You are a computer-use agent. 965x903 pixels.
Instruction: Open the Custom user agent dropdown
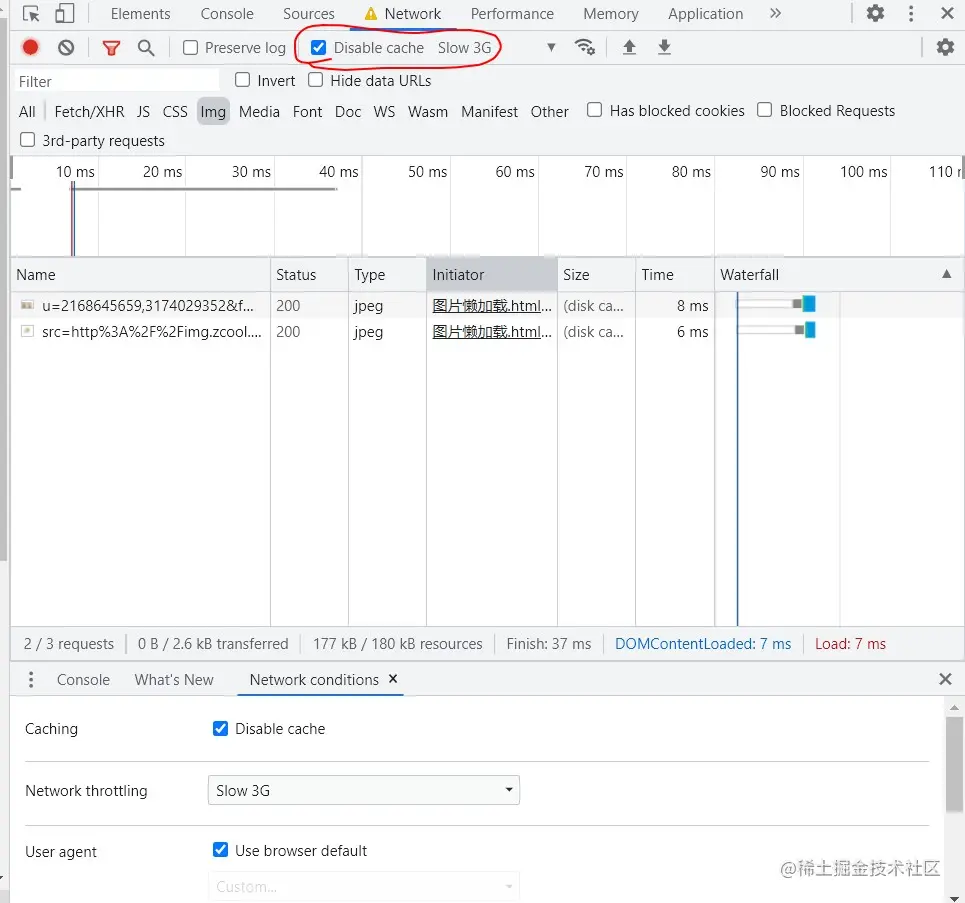364,886
